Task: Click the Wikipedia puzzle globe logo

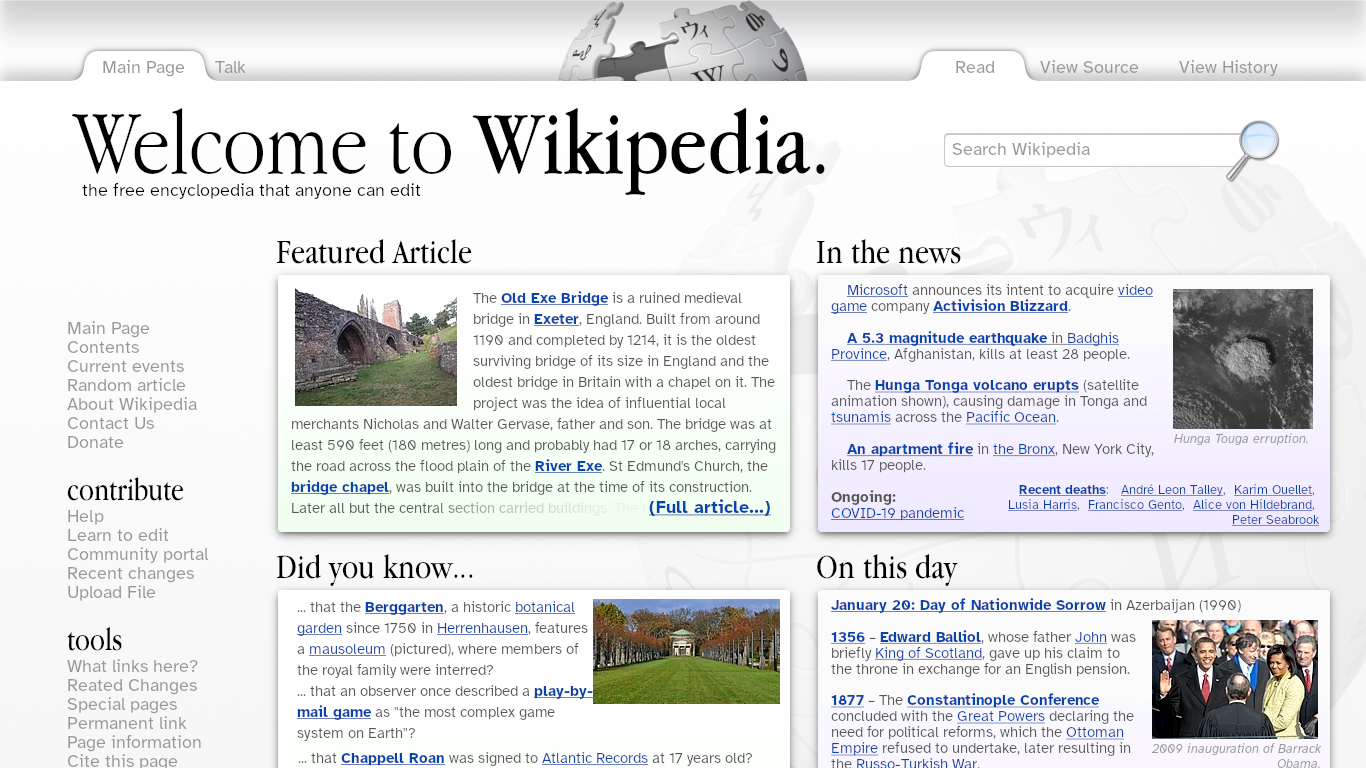Action: (x=683, y=42)
